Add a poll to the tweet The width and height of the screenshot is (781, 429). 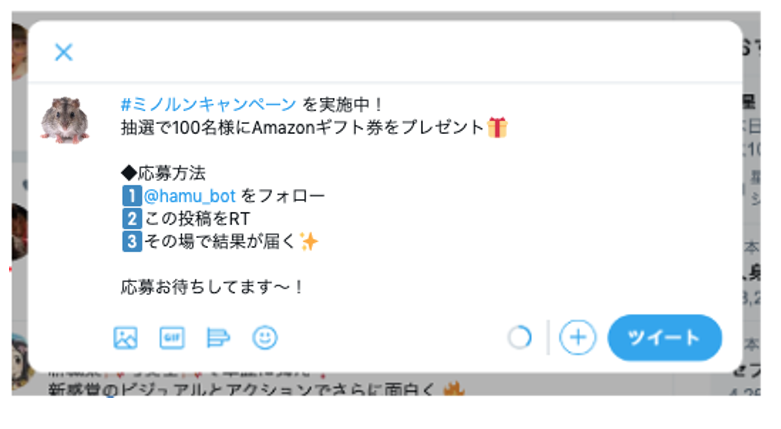tap(218, 338)
